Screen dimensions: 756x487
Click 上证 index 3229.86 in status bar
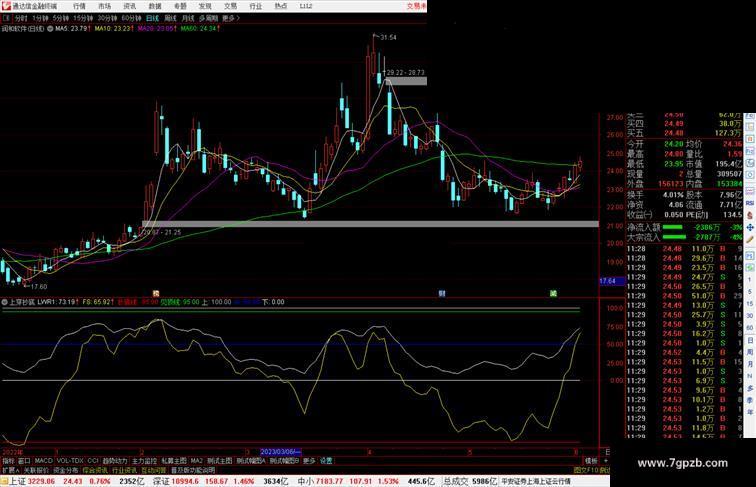click(x=32, y=481)
